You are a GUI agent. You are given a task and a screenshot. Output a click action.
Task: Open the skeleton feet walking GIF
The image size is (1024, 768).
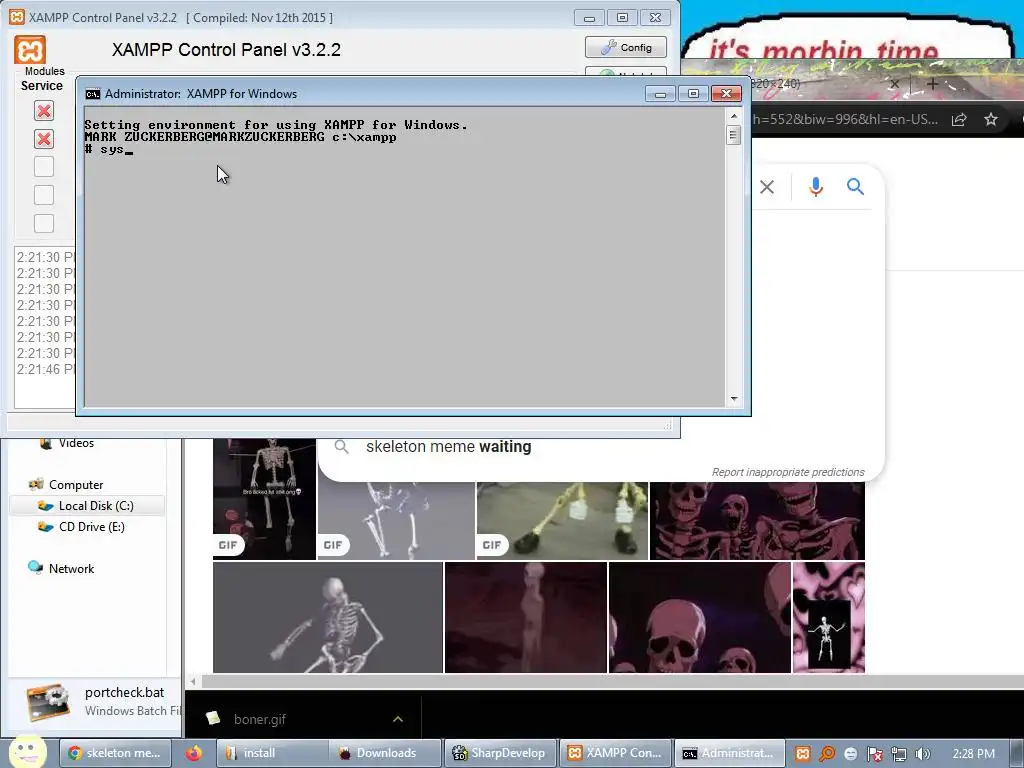tap(562, 521)
